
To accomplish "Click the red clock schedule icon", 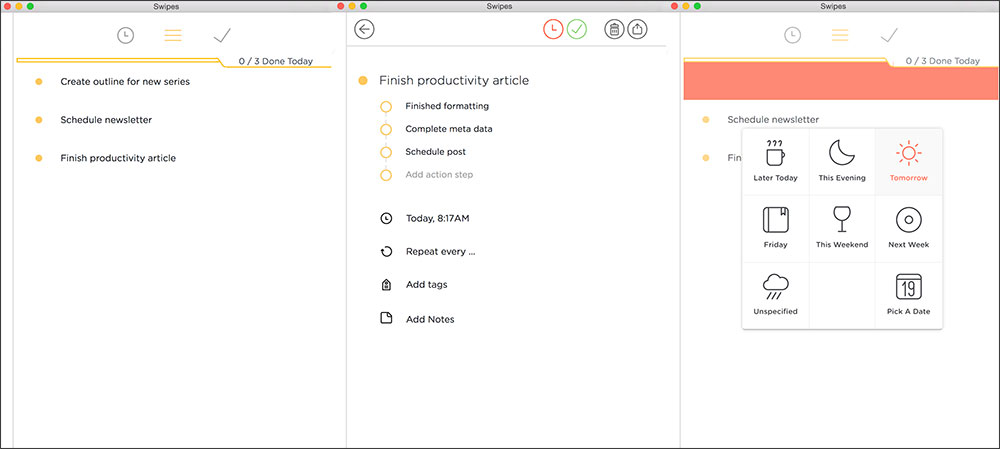I will tap(553, 29).
